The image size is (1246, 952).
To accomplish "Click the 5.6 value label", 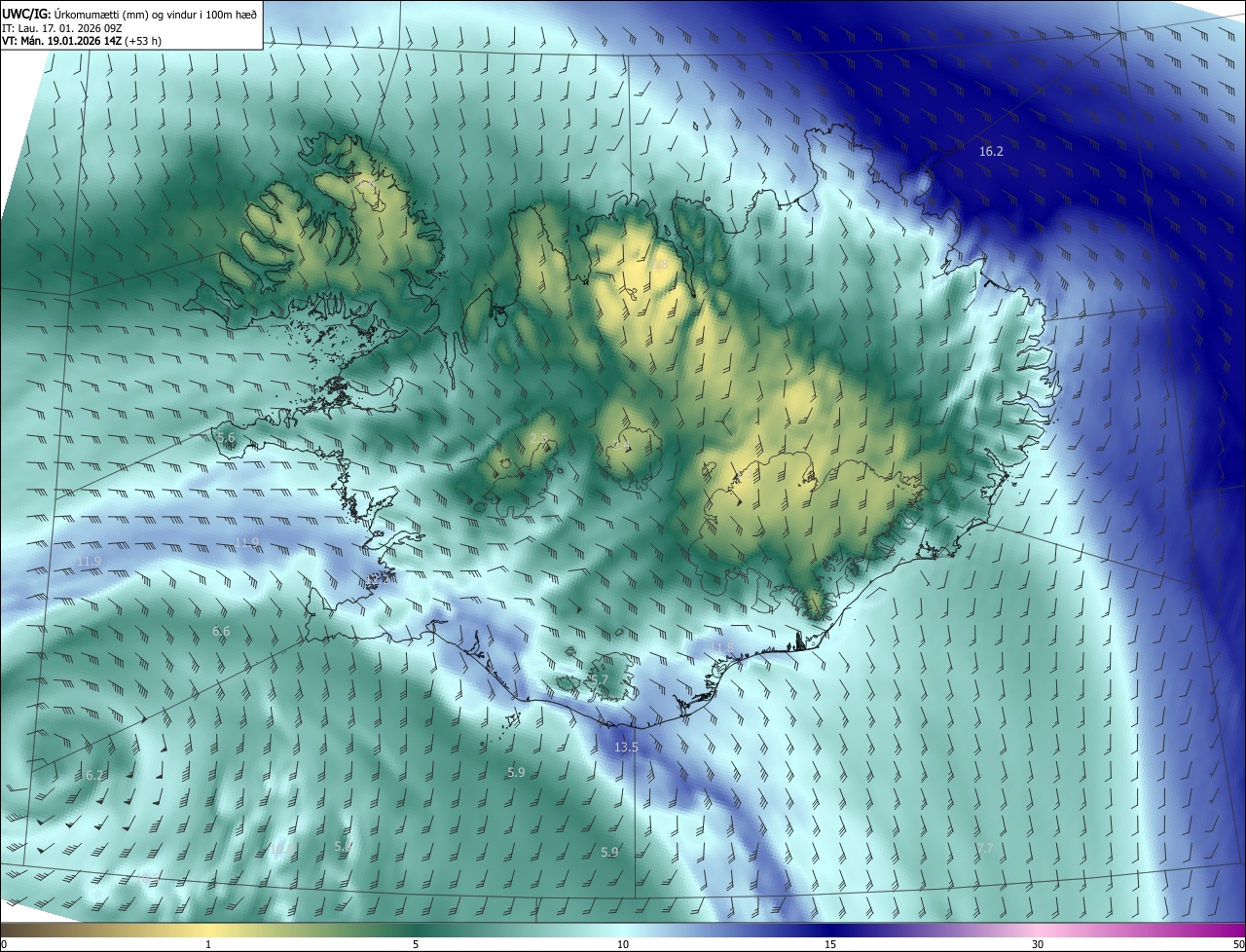I will [x=226, y=439].
